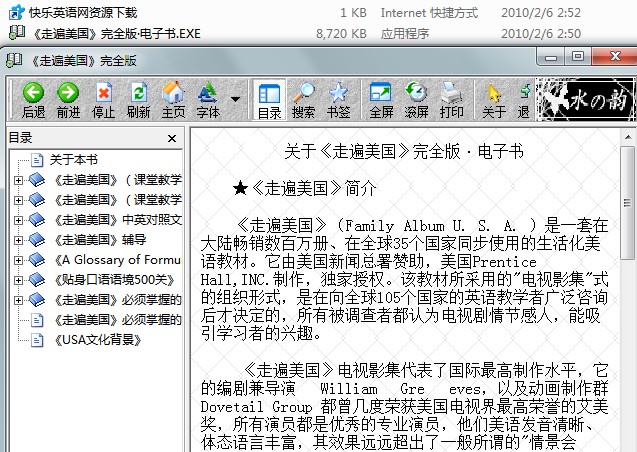Click scroll-up arrow of content scrollbar
This screenshot has height=452, width=637.
click(x=628, y=137)
